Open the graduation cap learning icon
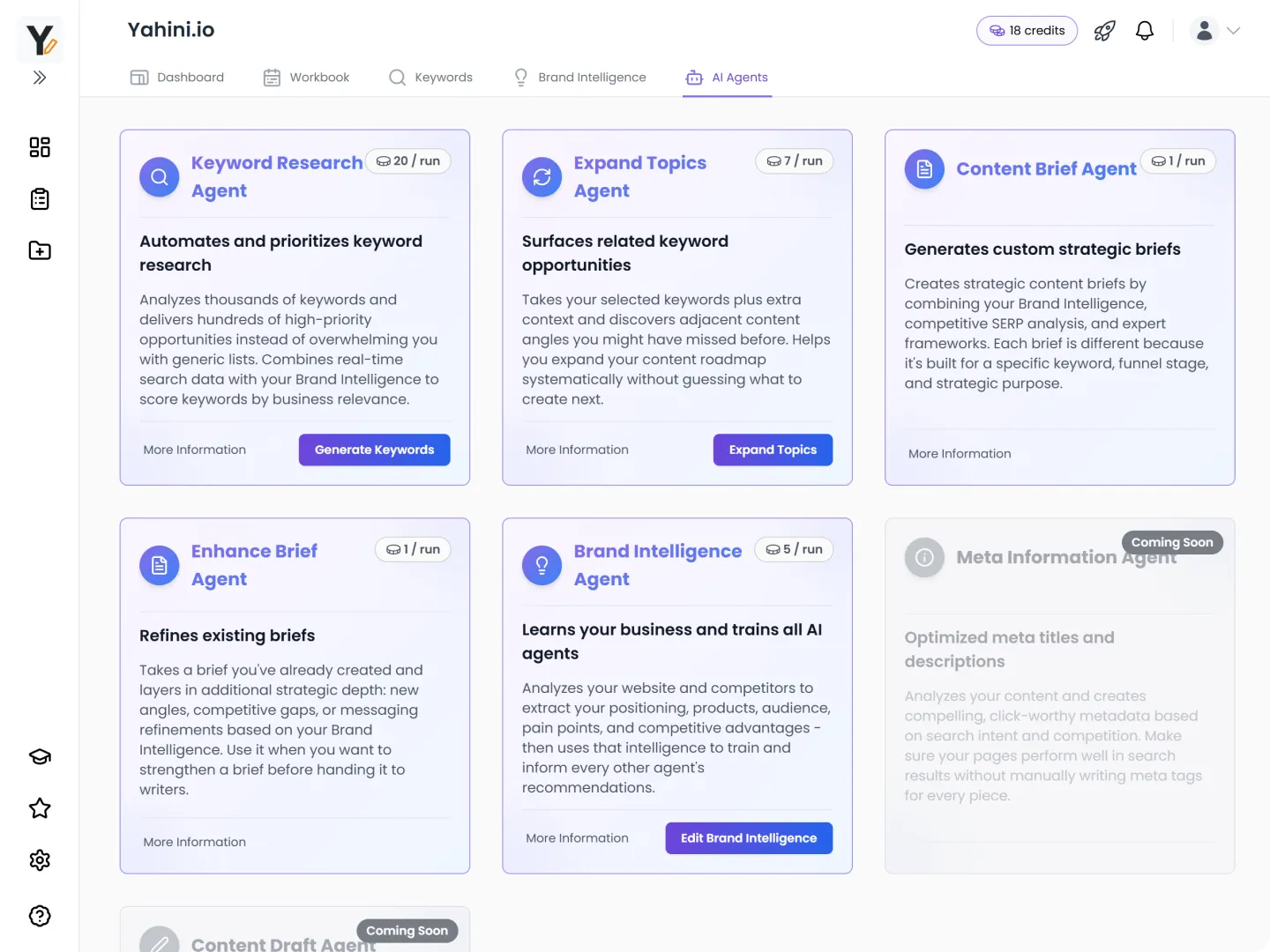This screenshot has height=952, width=1270. point(40,757)
